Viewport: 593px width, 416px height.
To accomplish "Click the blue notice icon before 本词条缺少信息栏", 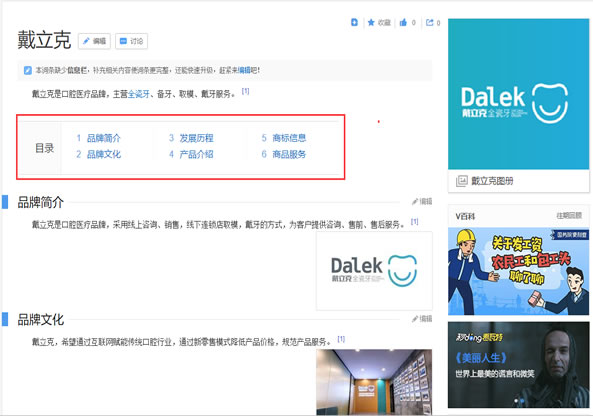I will click(x=28, y=70).
